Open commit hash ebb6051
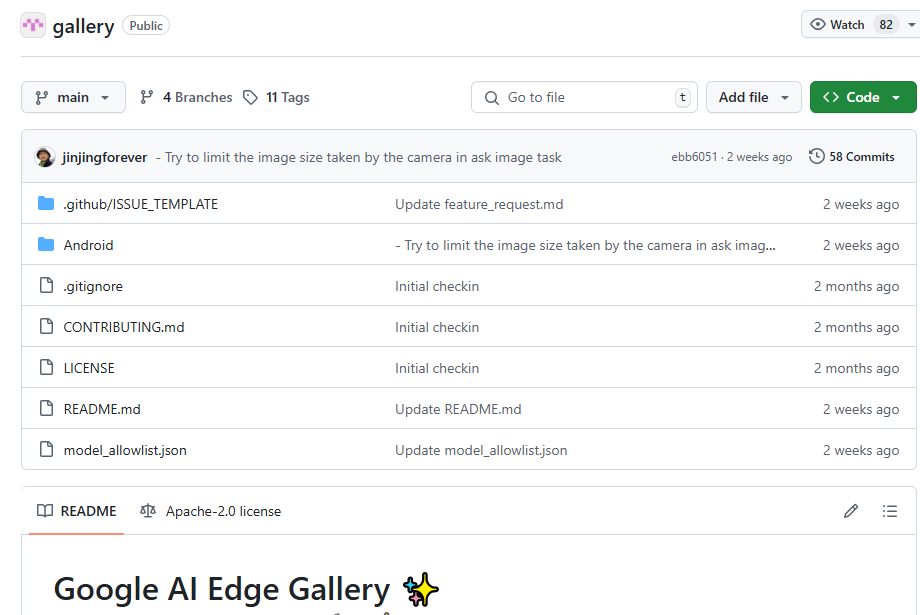The image size is (920, 615). click(x=694, y=157)
